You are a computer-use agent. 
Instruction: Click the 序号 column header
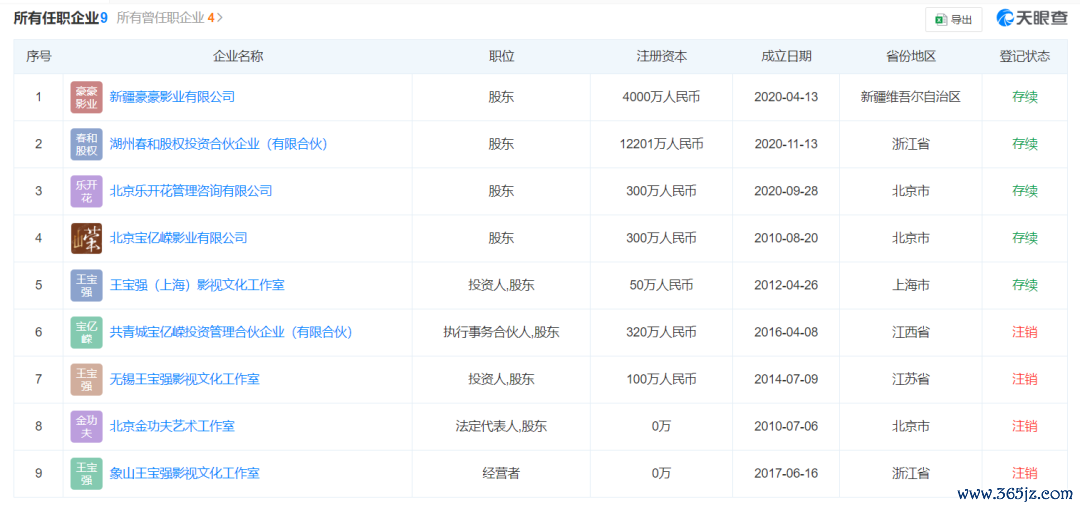click(x=39, y=56)
